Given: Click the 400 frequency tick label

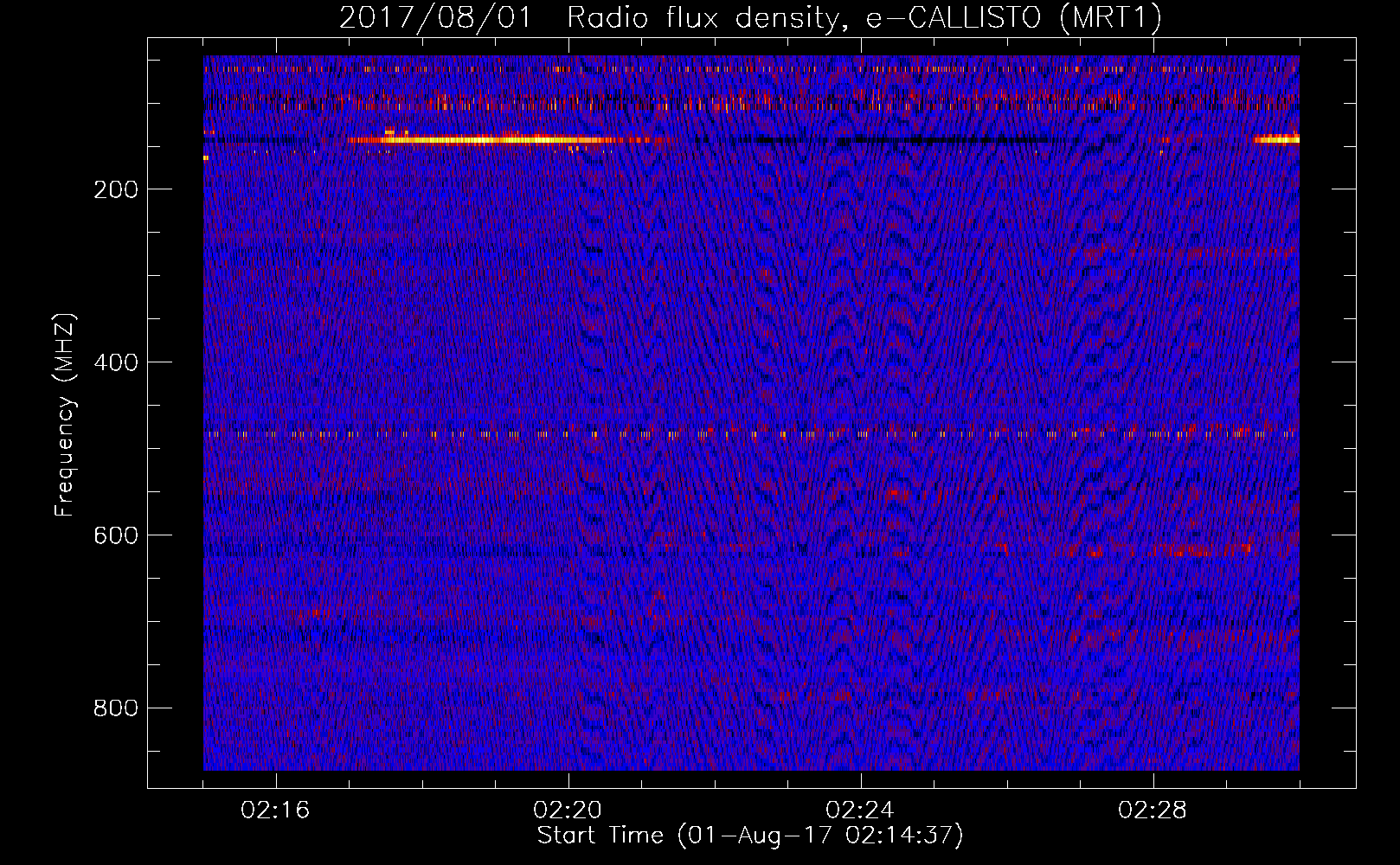Looking at the screenshot, I should tap(116, 362).
